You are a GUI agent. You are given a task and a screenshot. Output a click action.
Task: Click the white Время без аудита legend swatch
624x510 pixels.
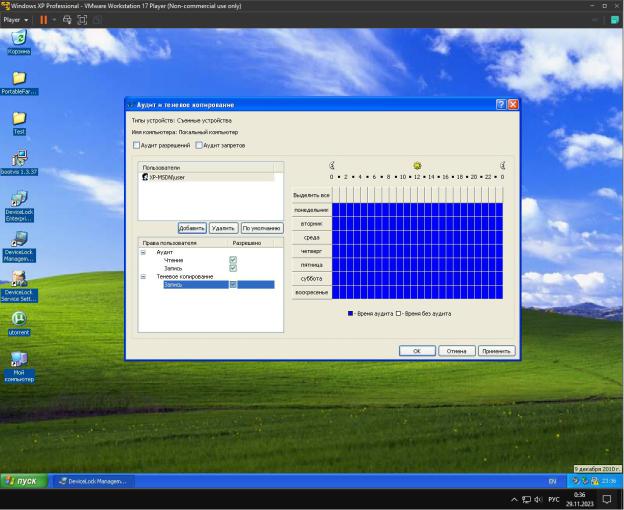click(x=398, y=313)
